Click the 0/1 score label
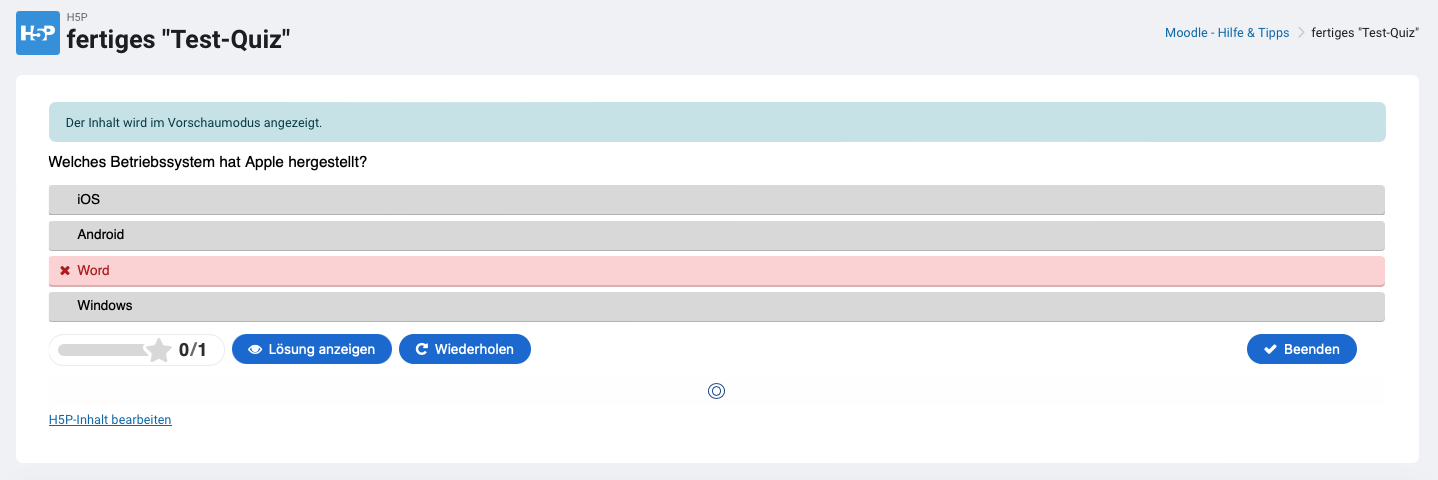 click(x=193, y=350)
